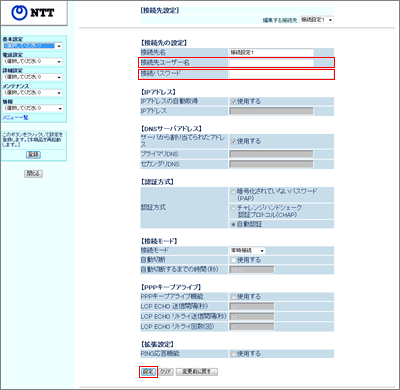Toggle IPアドレスの自動取得 checkbox
The height and width of the screenshot is (390, 400).
coord(234,102)
